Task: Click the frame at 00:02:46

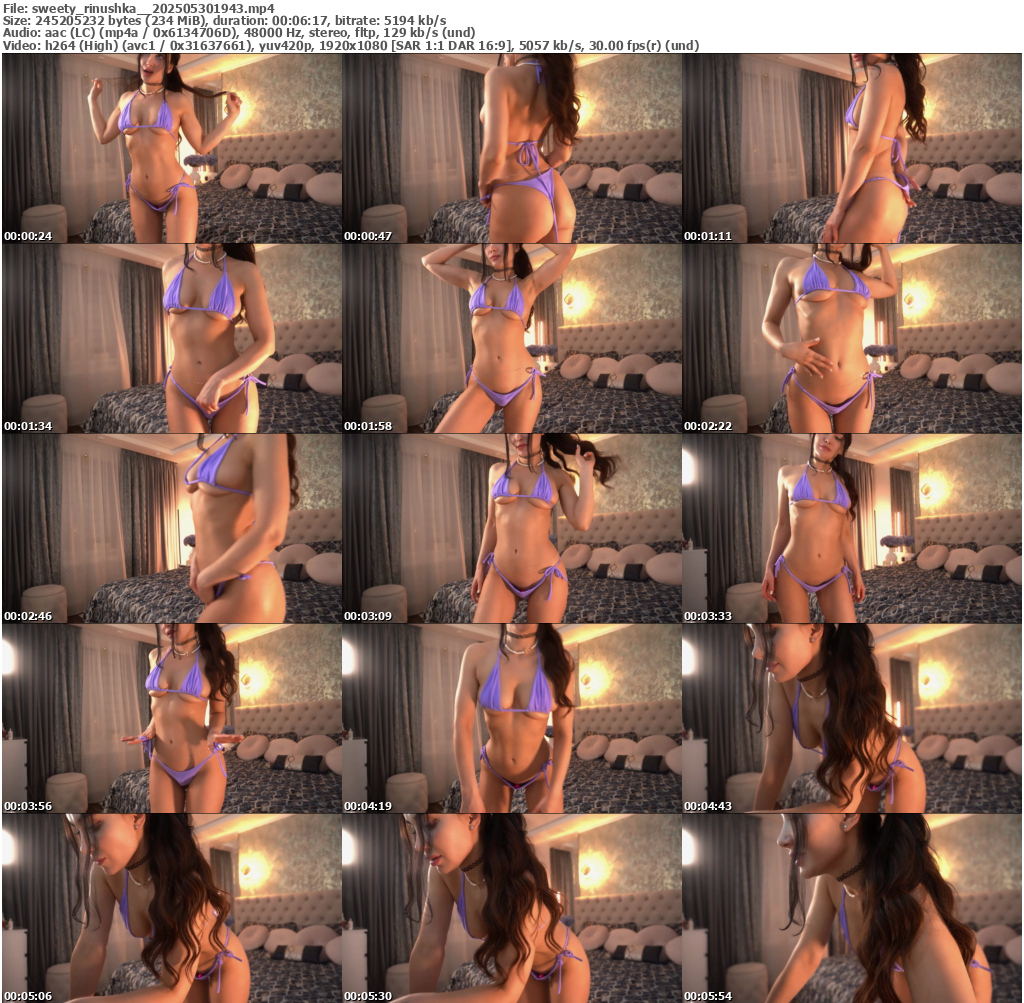Action: coord(172,528)
